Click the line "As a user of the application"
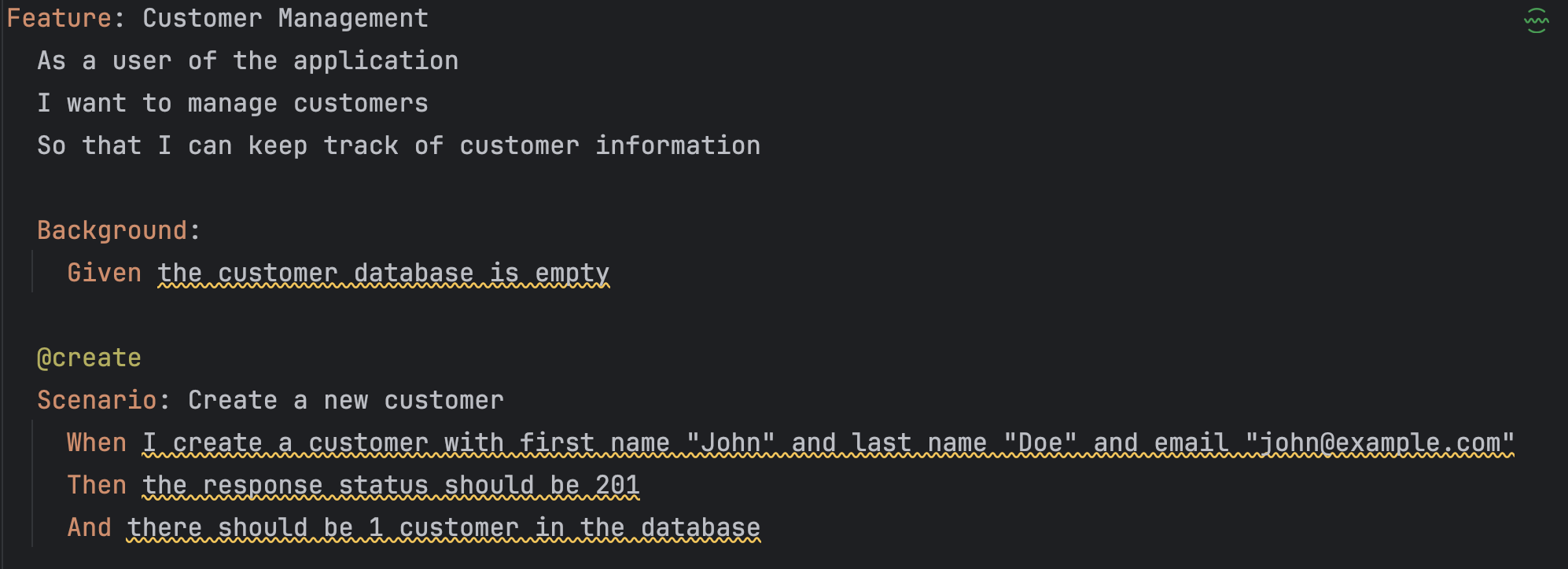1568x569 pixels. (248, 61)
